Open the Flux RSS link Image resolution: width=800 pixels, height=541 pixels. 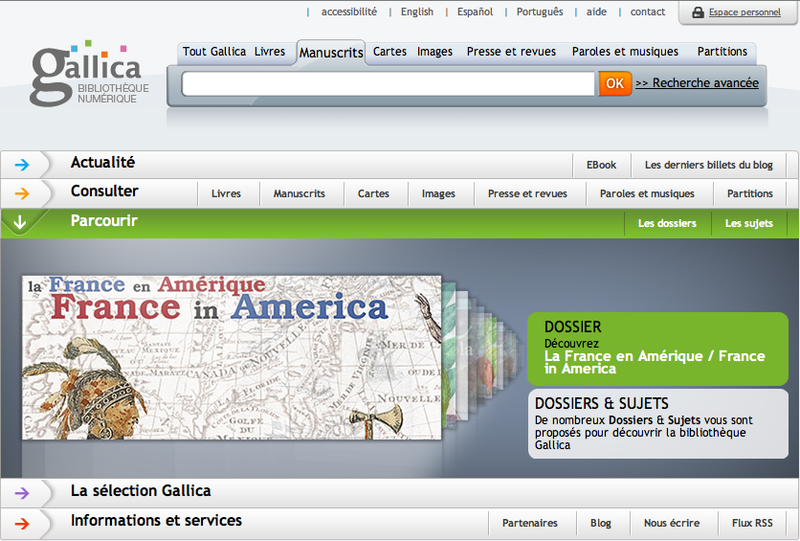click(x=752, y=523)
